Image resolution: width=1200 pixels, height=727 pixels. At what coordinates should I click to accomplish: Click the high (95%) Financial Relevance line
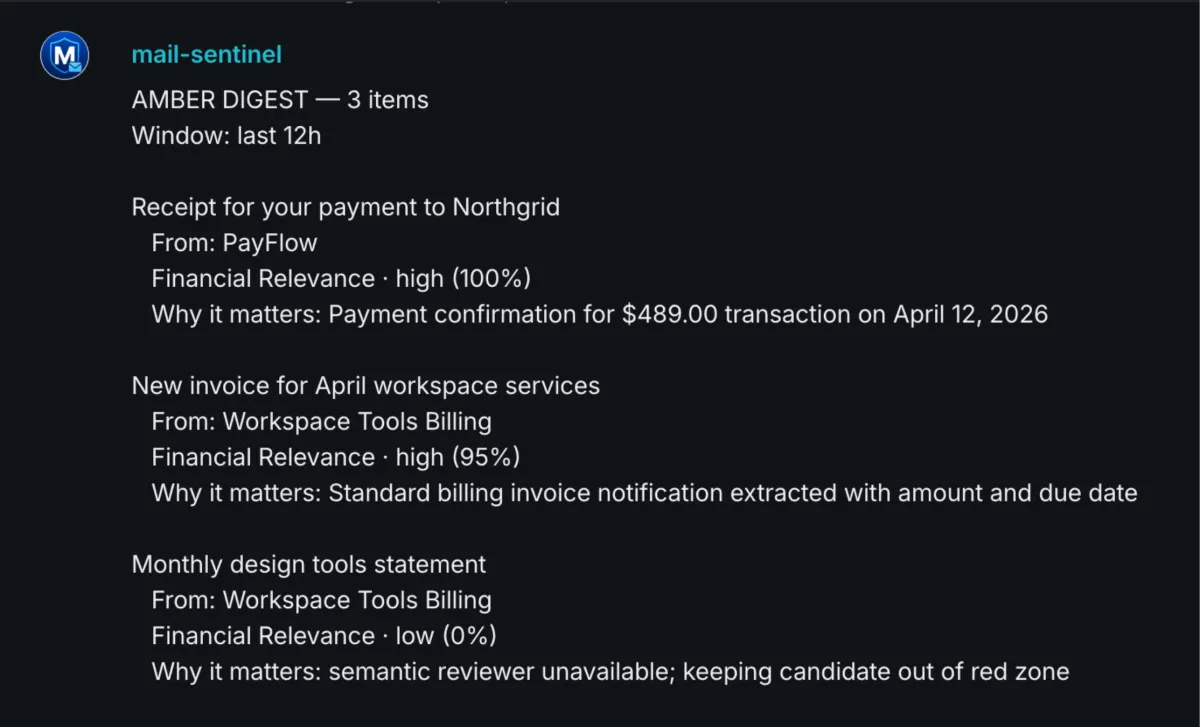click(335, 458)
